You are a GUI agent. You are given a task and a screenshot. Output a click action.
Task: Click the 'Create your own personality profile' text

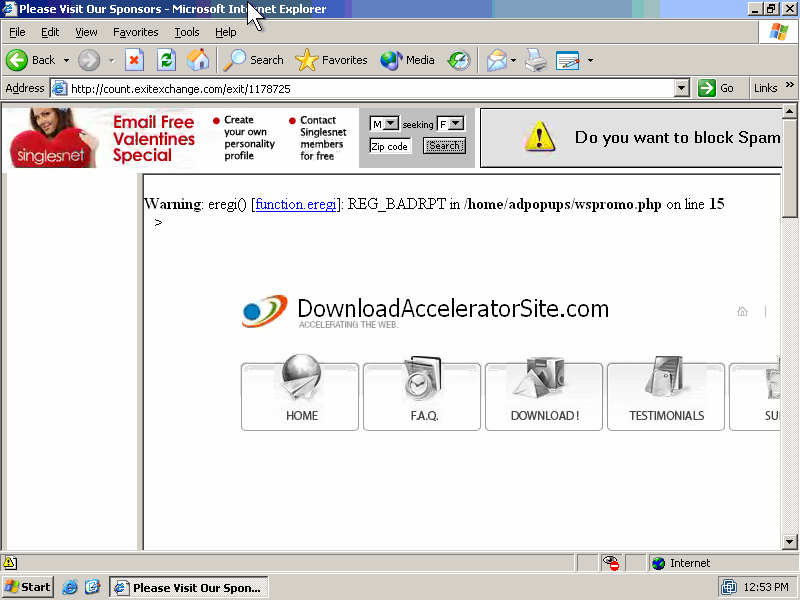[249, 138]
